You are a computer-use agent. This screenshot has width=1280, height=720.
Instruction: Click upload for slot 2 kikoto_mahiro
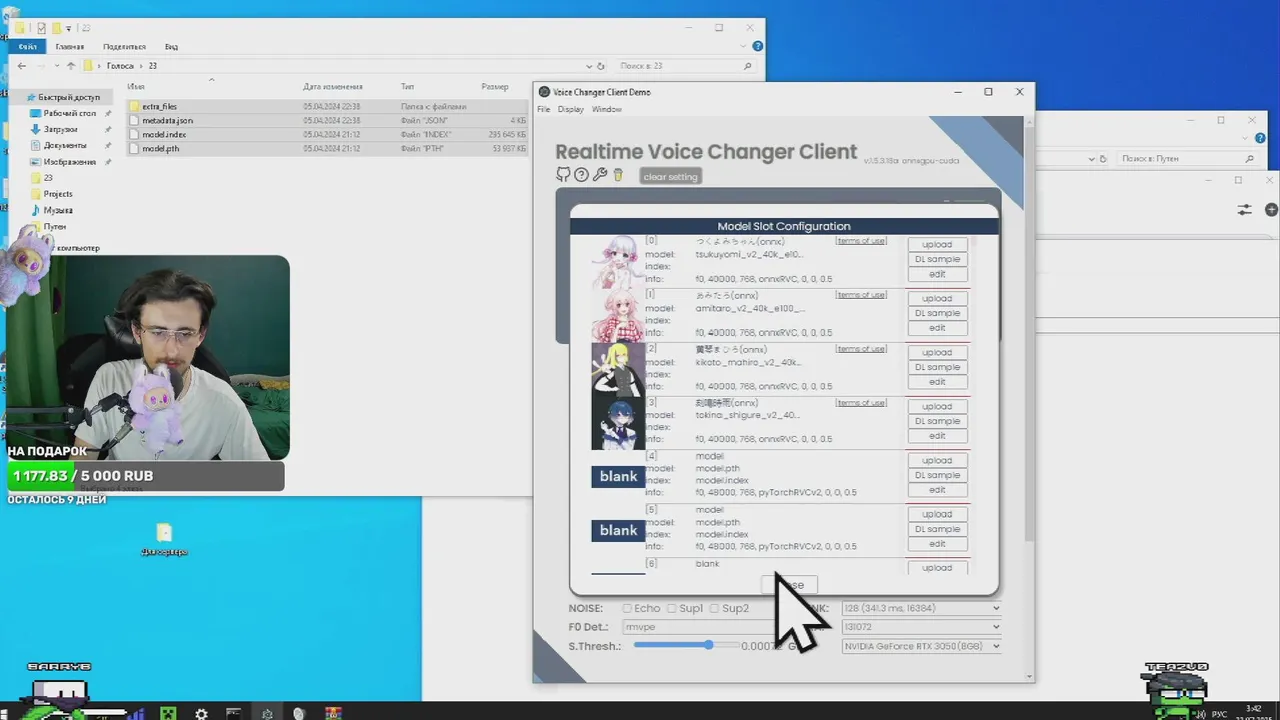coord(937,352)
